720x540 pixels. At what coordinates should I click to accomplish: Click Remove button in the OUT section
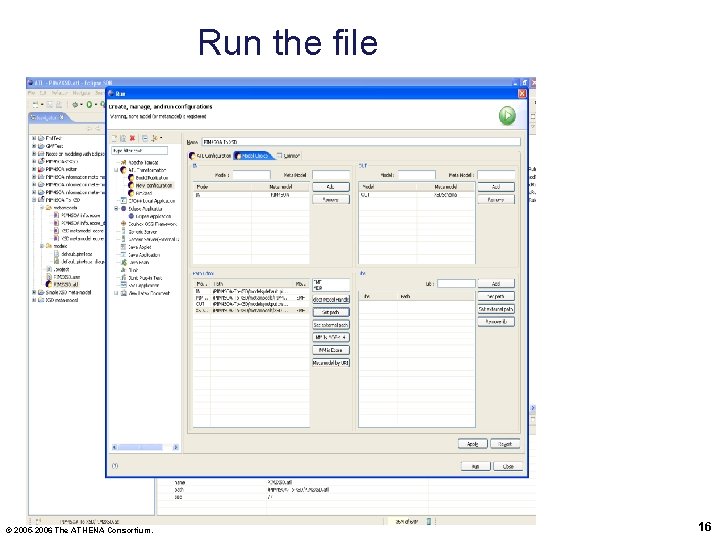[x=496, y=199]
